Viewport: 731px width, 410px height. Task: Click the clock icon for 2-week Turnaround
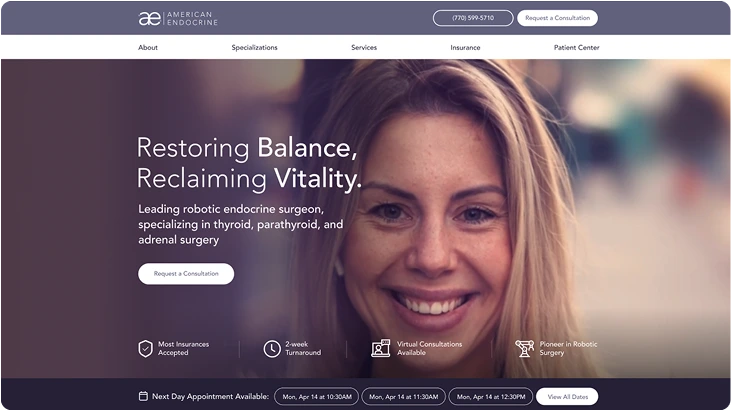coord(272,348)
